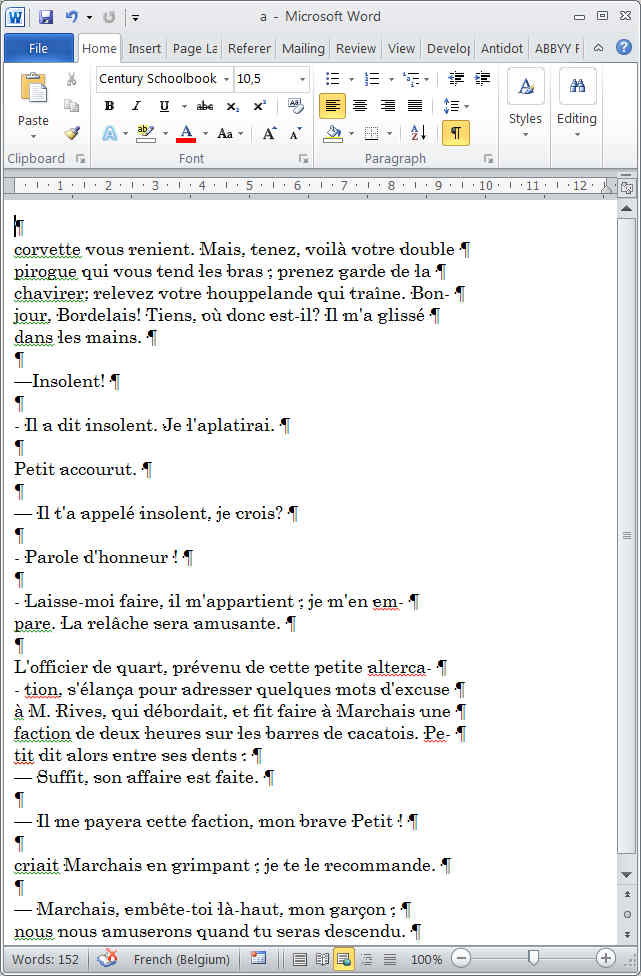Open the Insert ribbon tab
The width and height of the screenshot is (641, 976).
coord(144,48)
